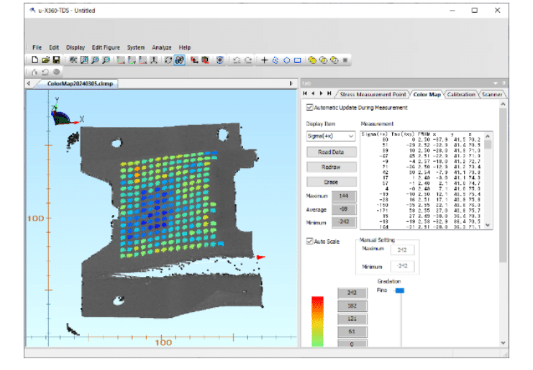This screenshot has width=533, height=370.
Task: Click the curved undo arrow after the camera icon
Action: click(x=237, y=60)
